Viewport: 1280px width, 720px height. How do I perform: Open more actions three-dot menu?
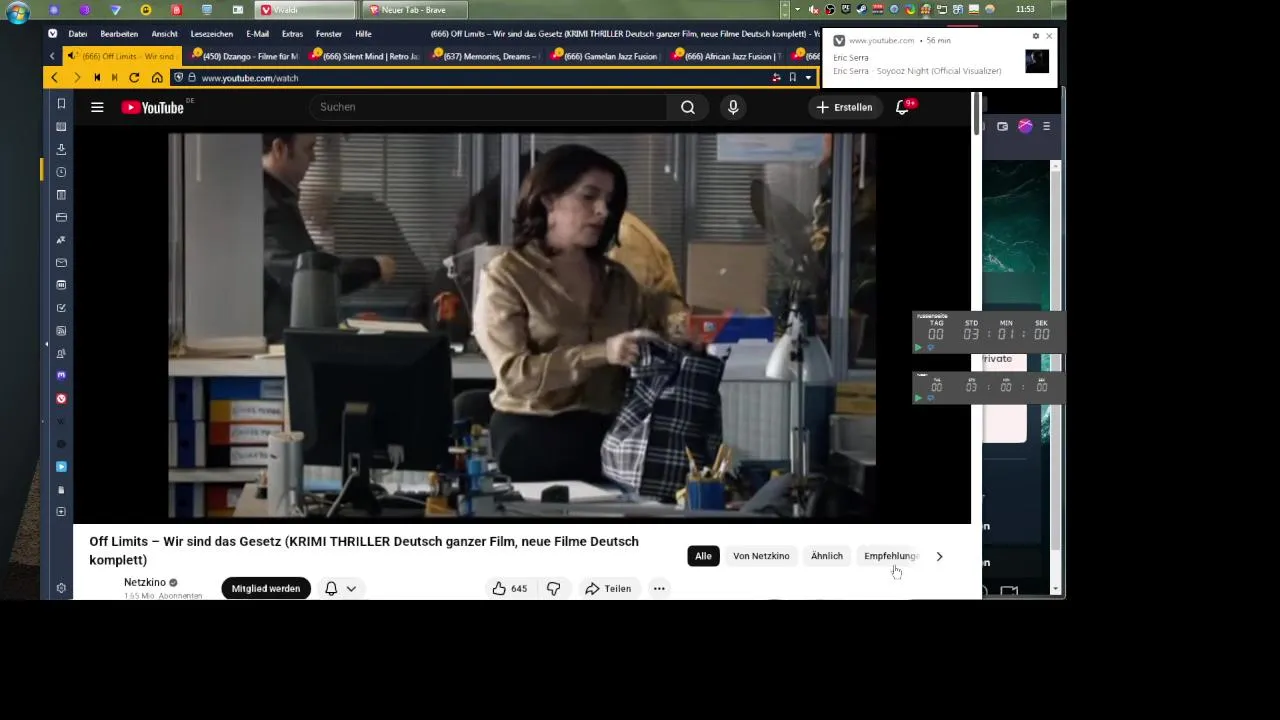[659, 588]
